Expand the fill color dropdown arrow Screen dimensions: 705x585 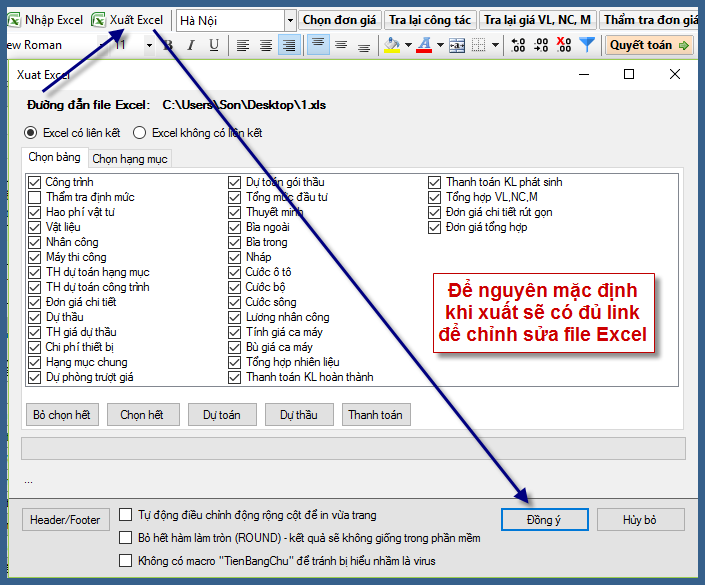coord(407,45)
